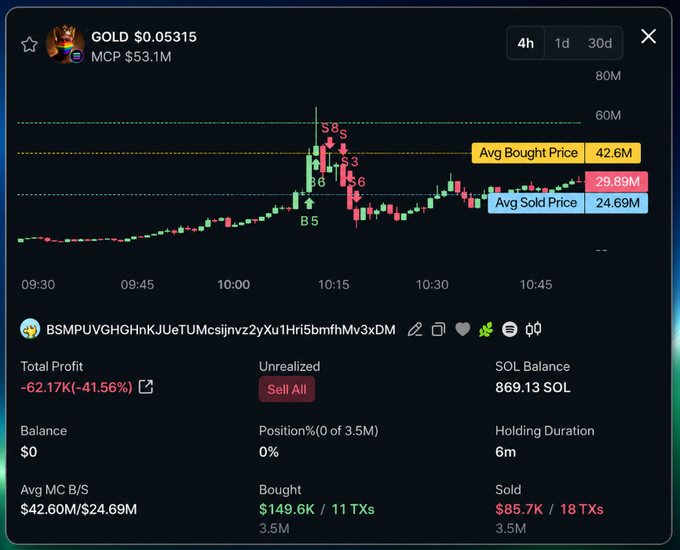The image size is (680, 550).
Task: Star the GOLD token as favorite
Action: click(29, 45)
